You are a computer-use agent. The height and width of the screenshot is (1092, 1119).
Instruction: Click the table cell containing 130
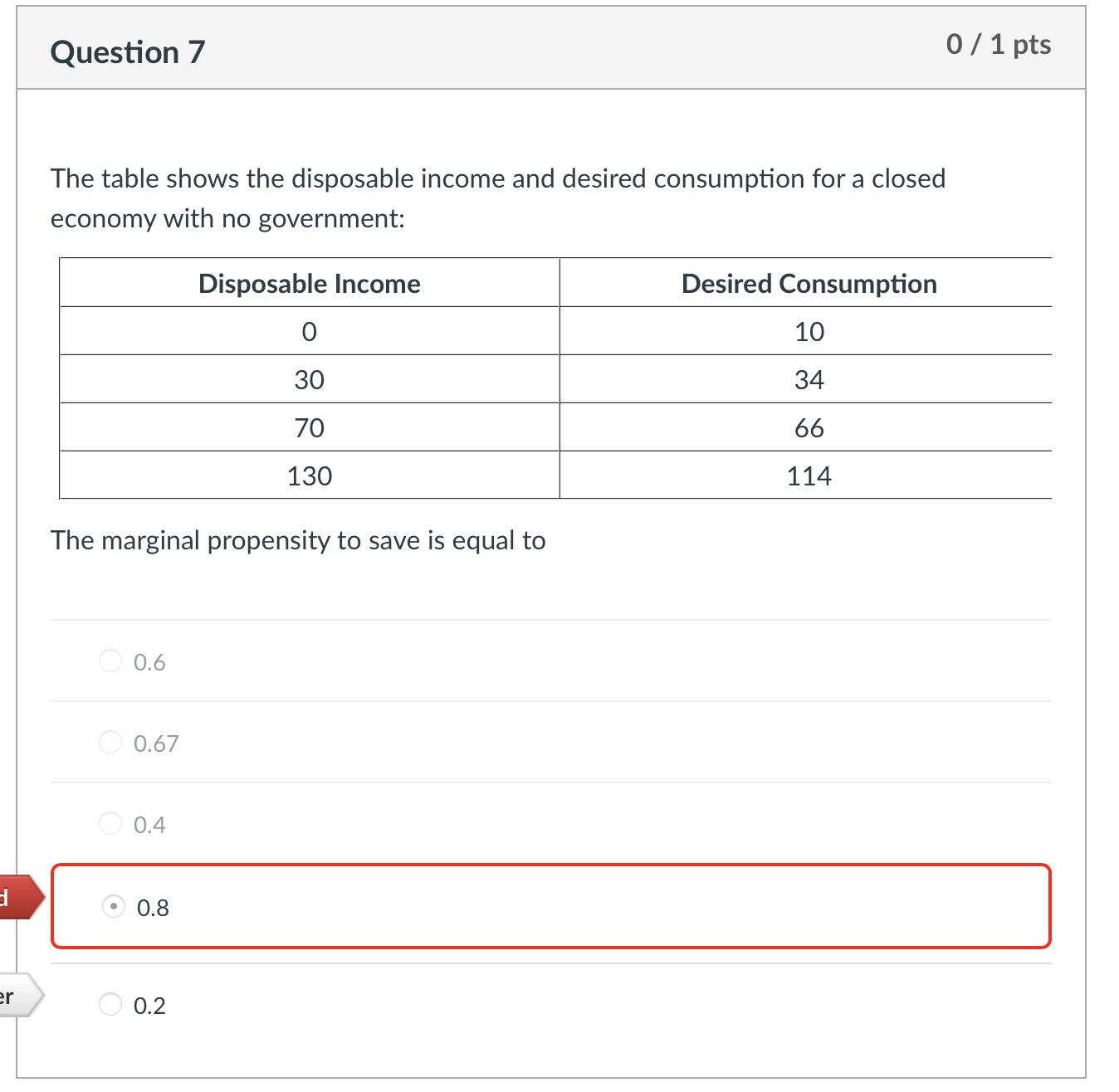pos(309,475)
